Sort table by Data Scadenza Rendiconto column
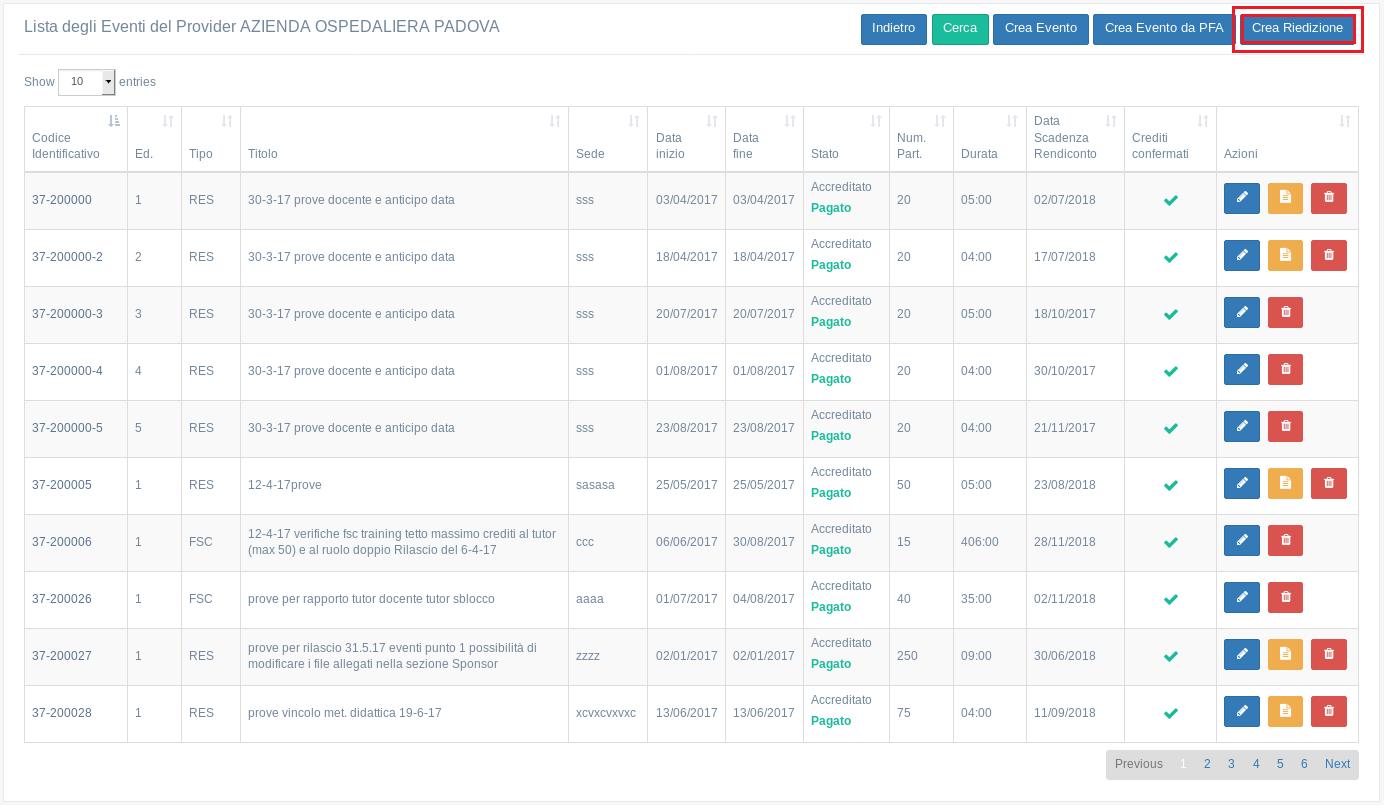The image size is (1384, 805). pyautogui.click(x=1076, y=139)
